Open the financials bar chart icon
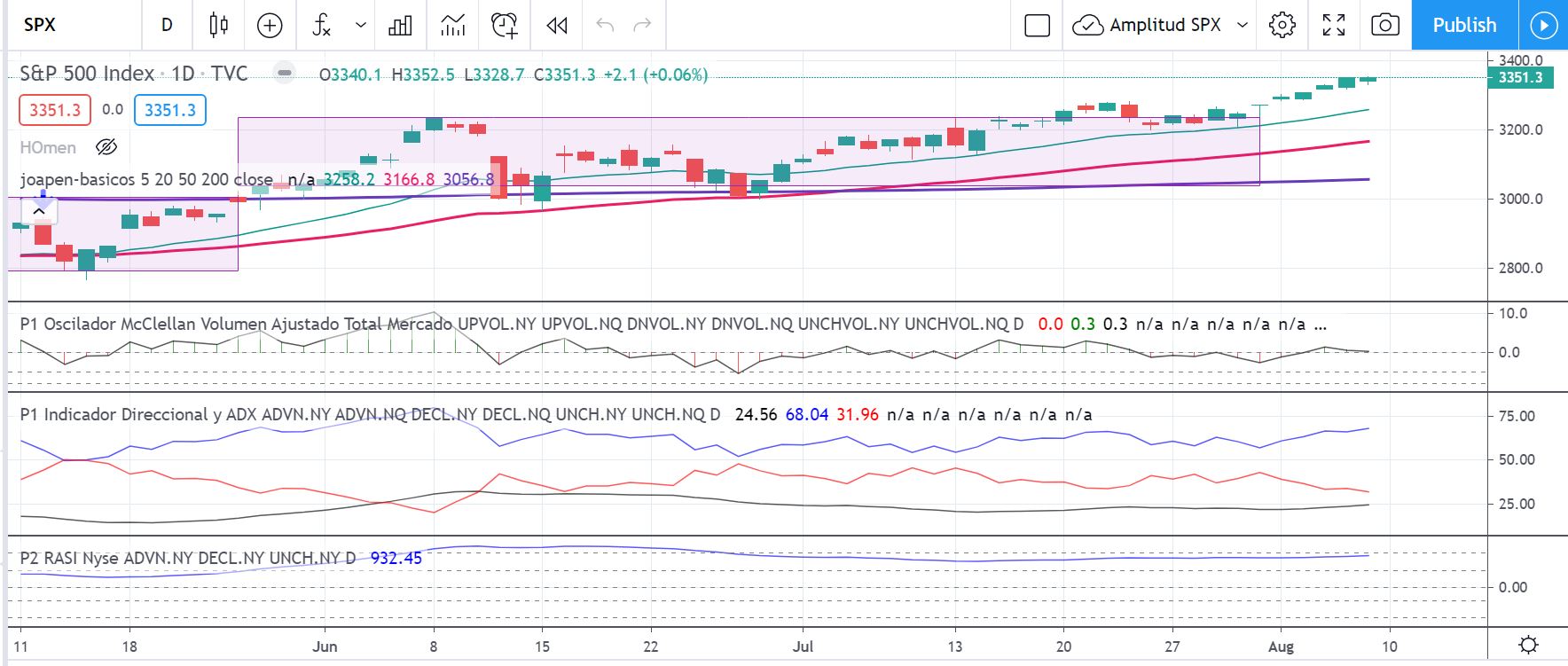This screenshot has width=1568, height=666. (400, 26)
